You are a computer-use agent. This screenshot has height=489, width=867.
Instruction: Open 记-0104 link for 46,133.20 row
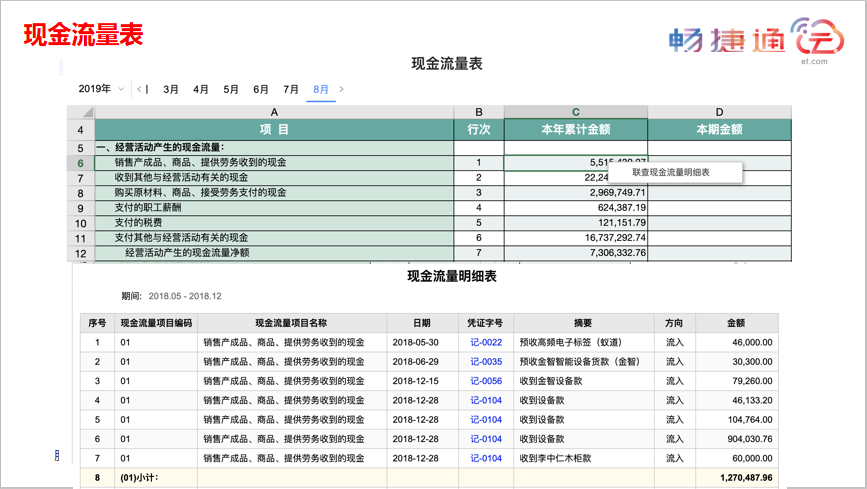pos(486,400)
